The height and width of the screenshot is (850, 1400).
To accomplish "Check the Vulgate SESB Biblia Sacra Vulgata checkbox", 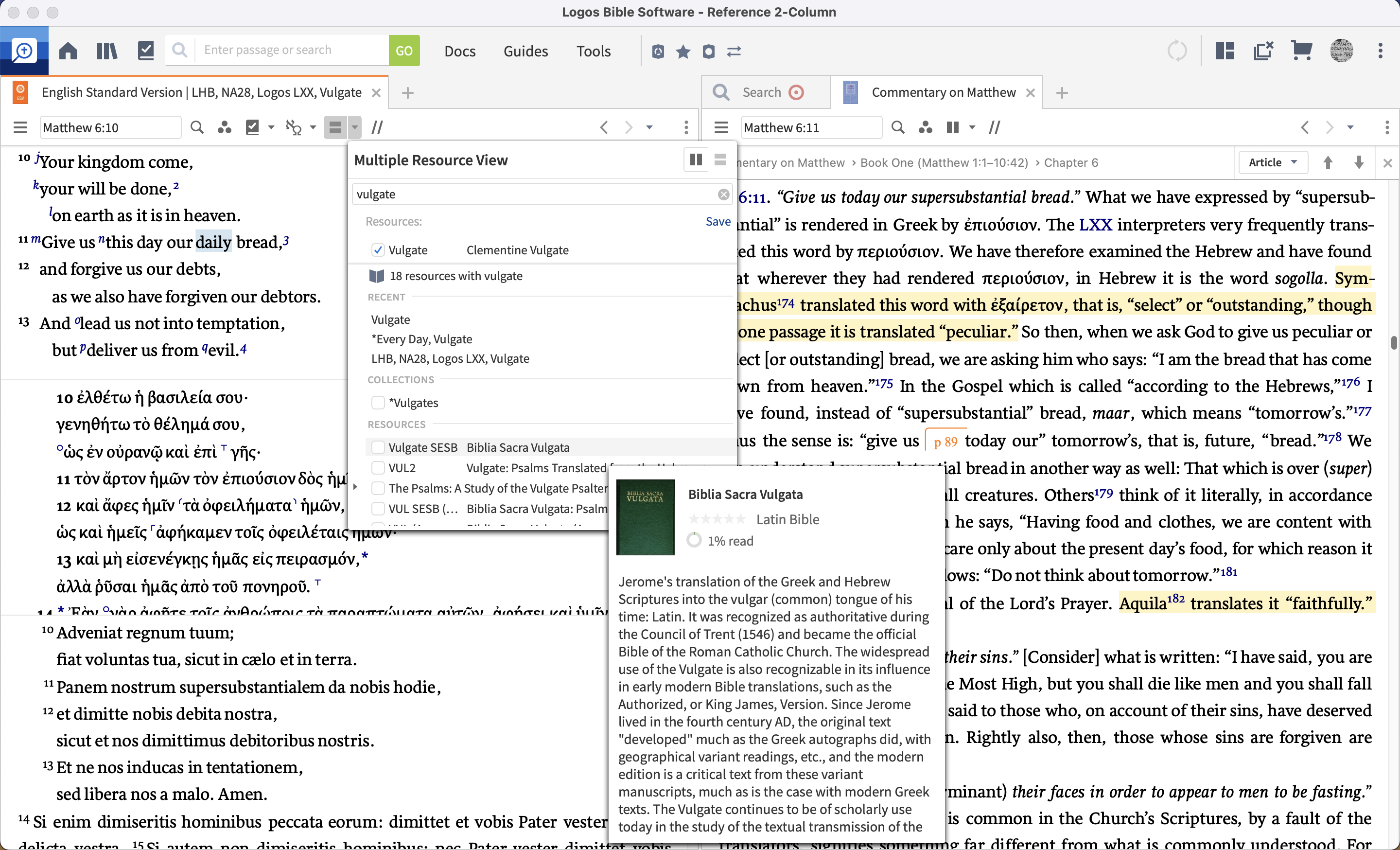I will pyautogui.click(x=378, y=448).
